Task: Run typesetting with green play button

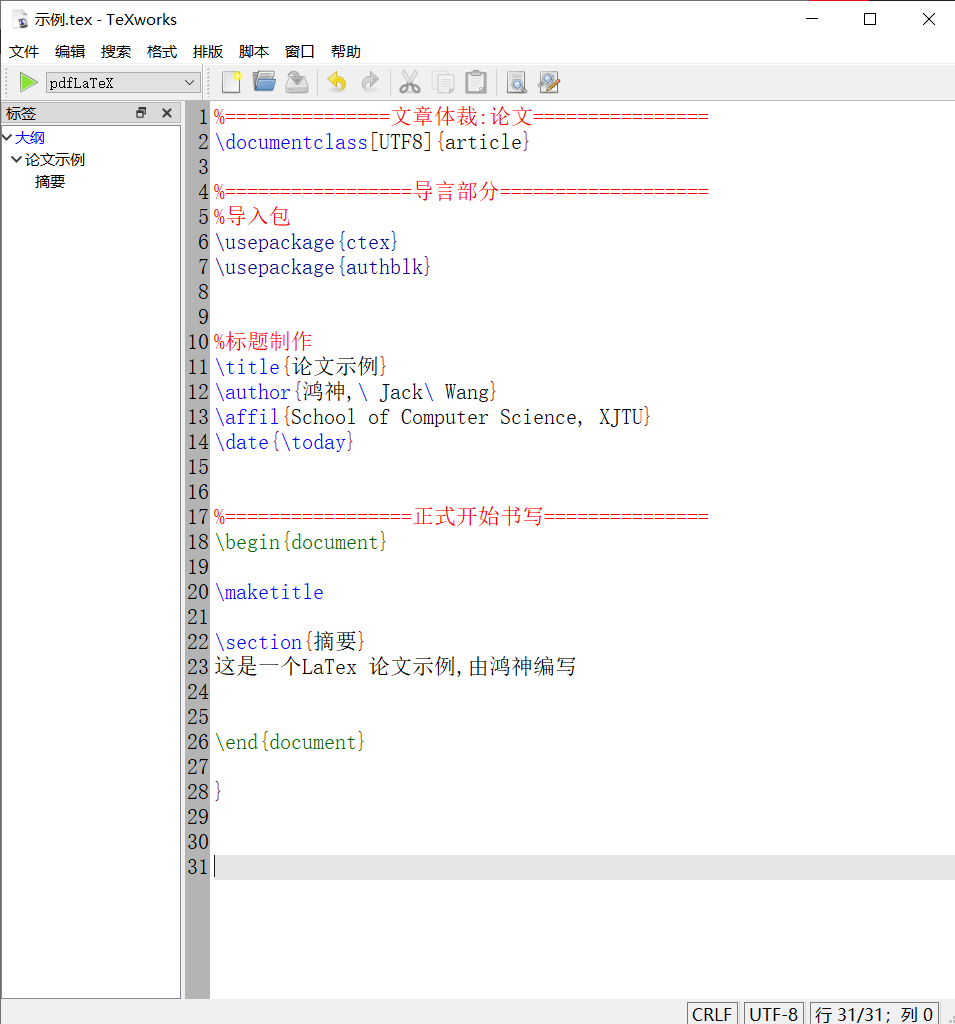Action: click(x=28, y=82)
